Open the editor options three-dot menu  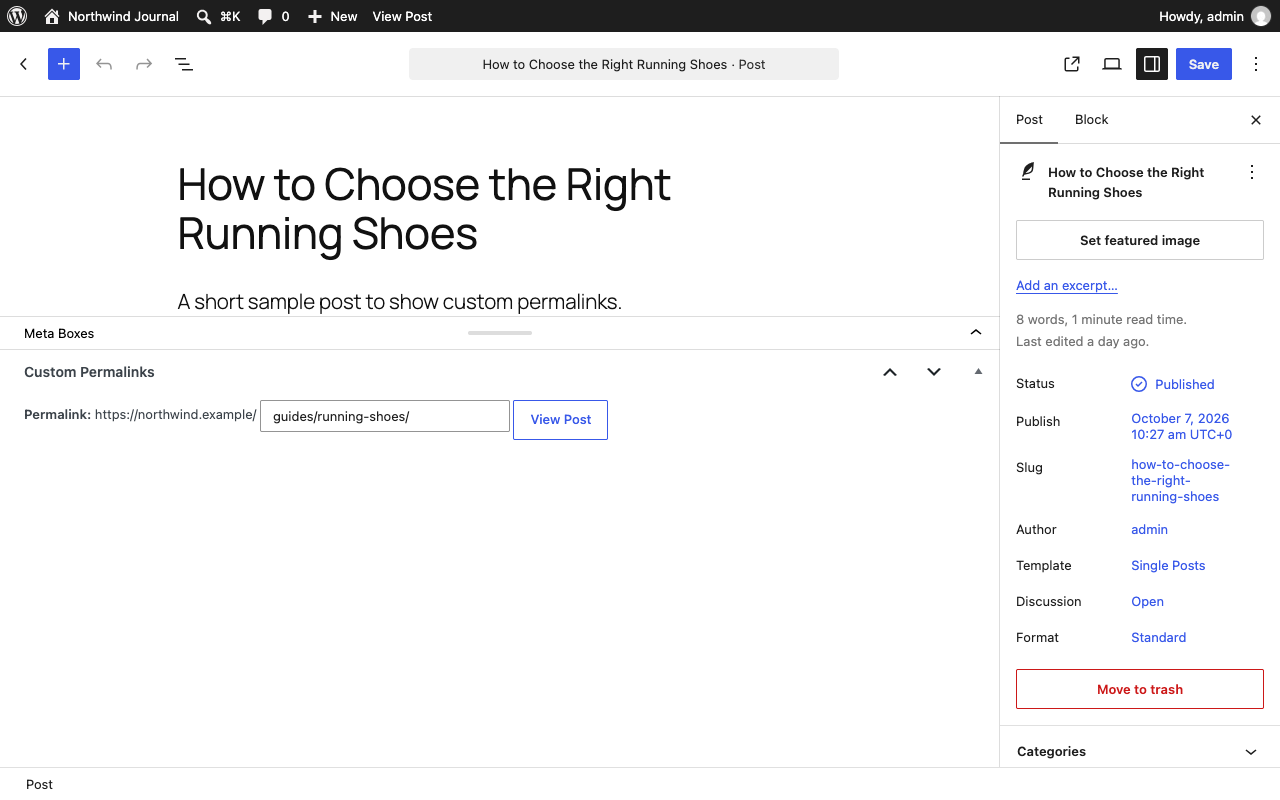(1256, 64)
